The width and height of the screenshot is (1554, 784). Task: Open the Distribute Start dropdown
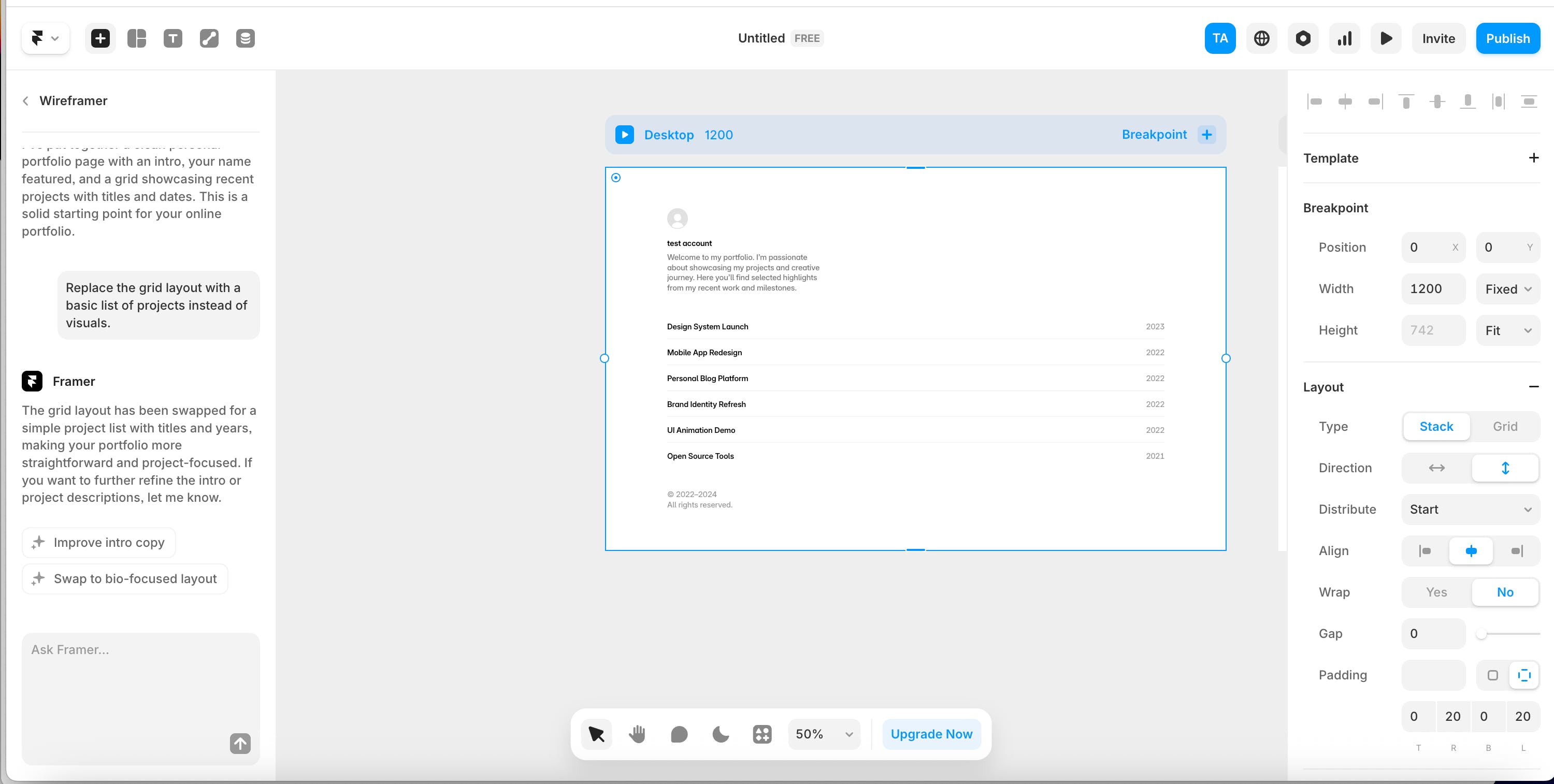(x=1470, y=510)
